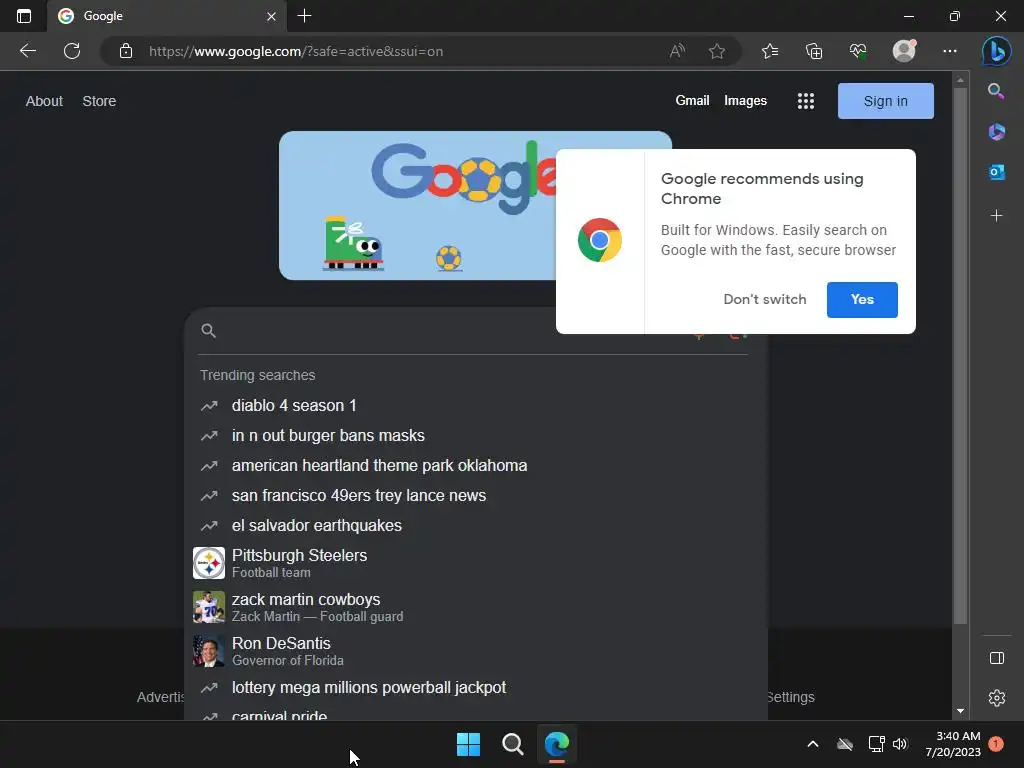The image size is (1024, 768).
Task: Open Microsoft 365 sidebar icon
Action: click(x=997, y=131)
